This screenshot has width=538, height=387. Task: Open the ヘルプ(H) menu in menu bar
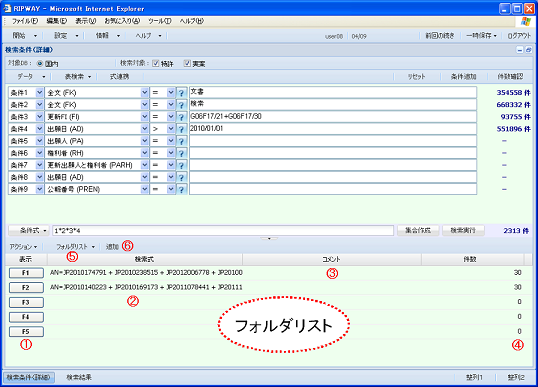coord(191,21)
